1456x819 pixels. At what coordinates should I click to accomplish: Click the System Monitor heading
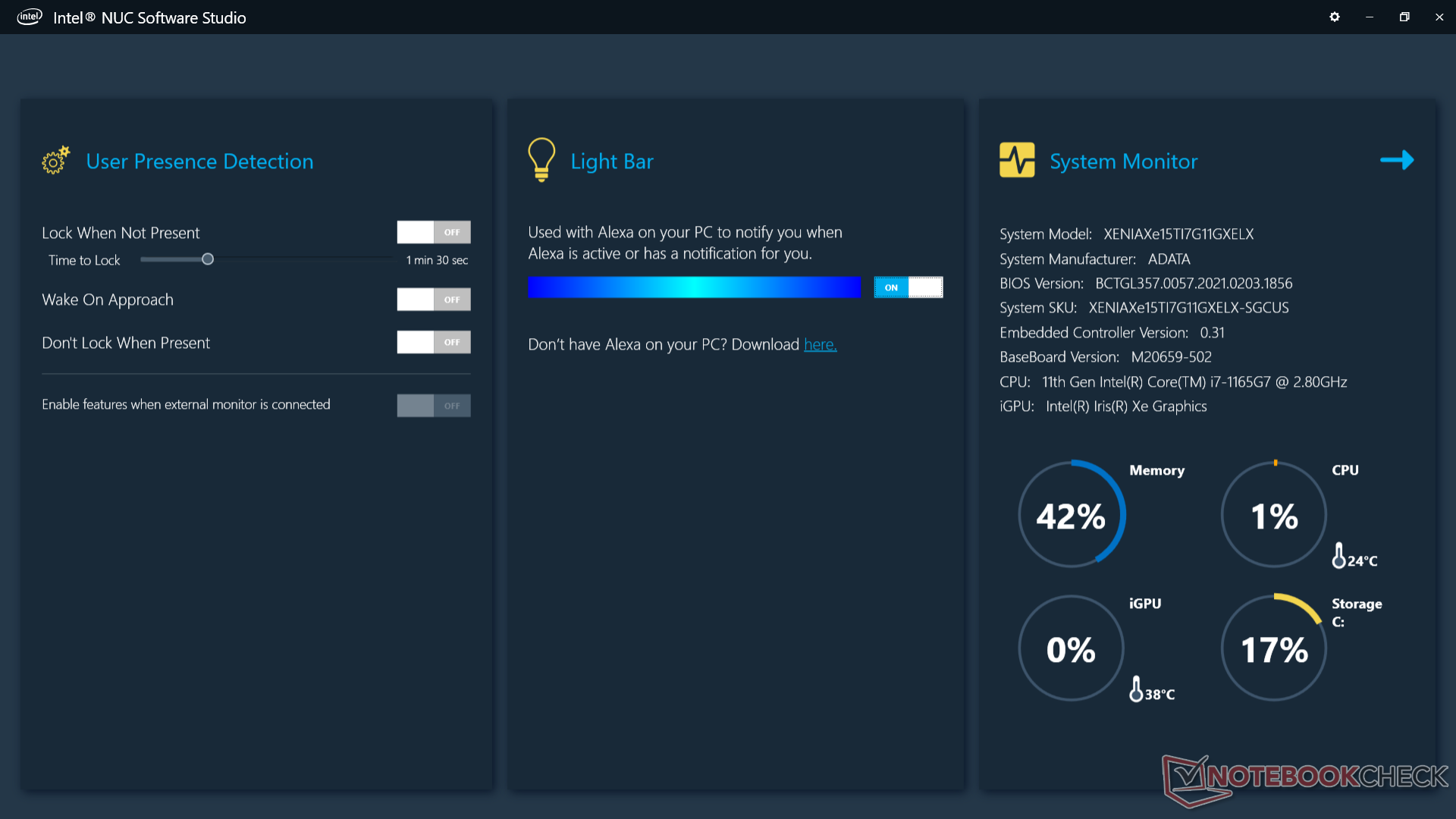click(1124, 162)
